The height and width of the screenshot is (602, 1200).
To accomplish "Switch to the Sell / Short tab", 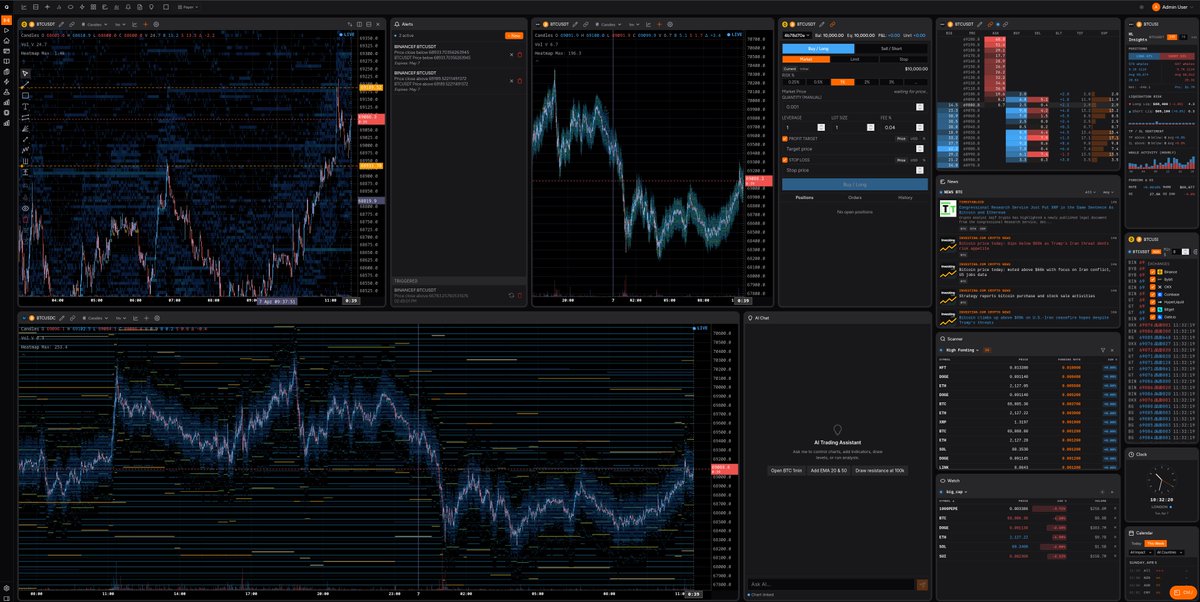I will 891,48.
